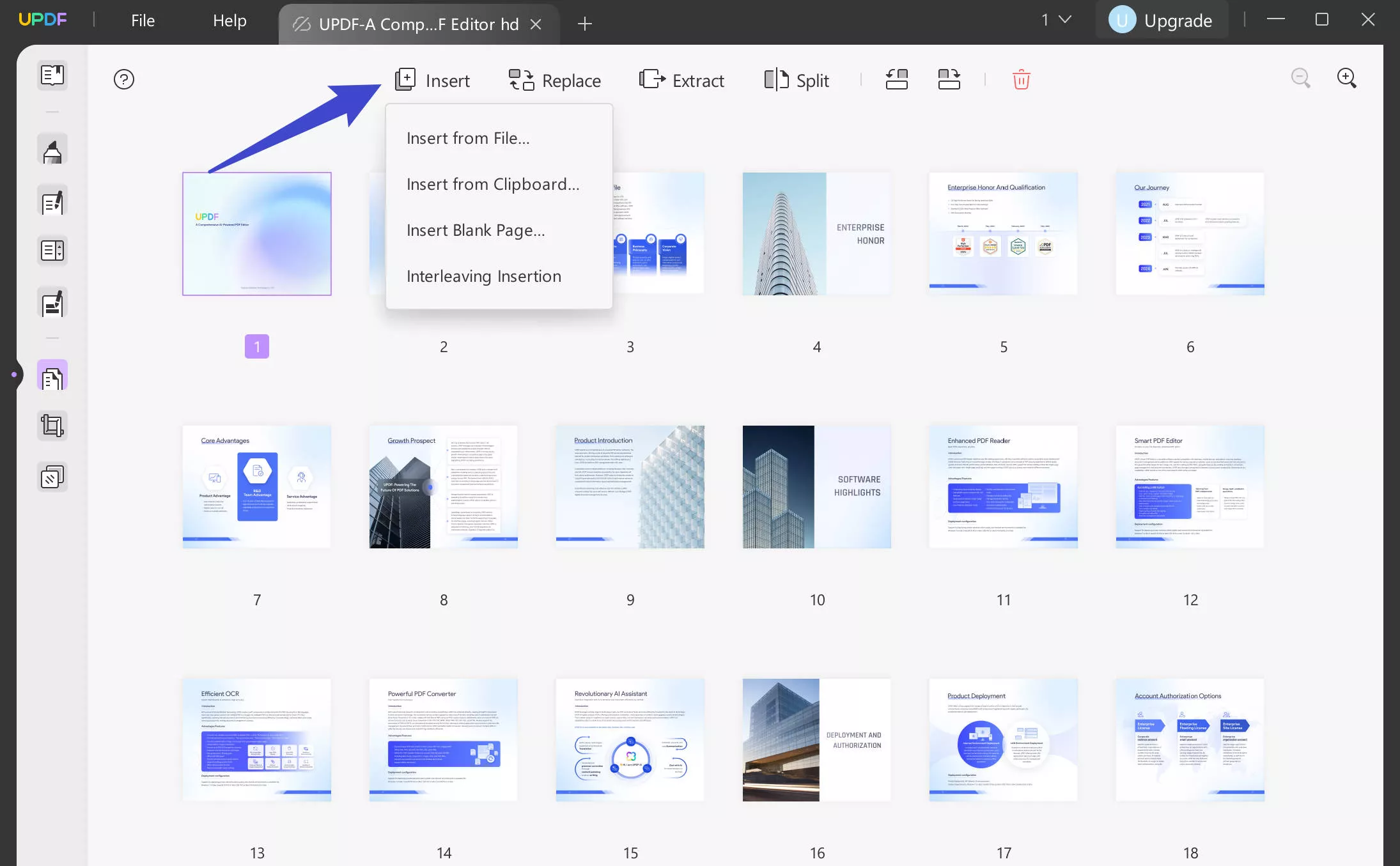Select Insert from Clipboard option

click(493, 183)
